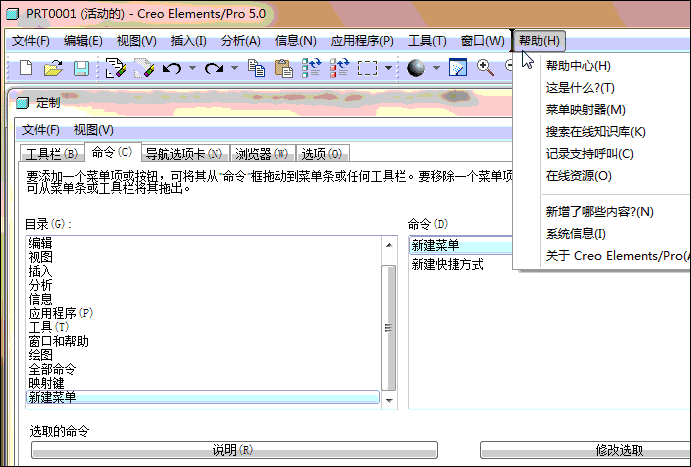Open an existing file via folder icon
The image size is (691, 467).
pyautogui.click(x=53, y=68)
